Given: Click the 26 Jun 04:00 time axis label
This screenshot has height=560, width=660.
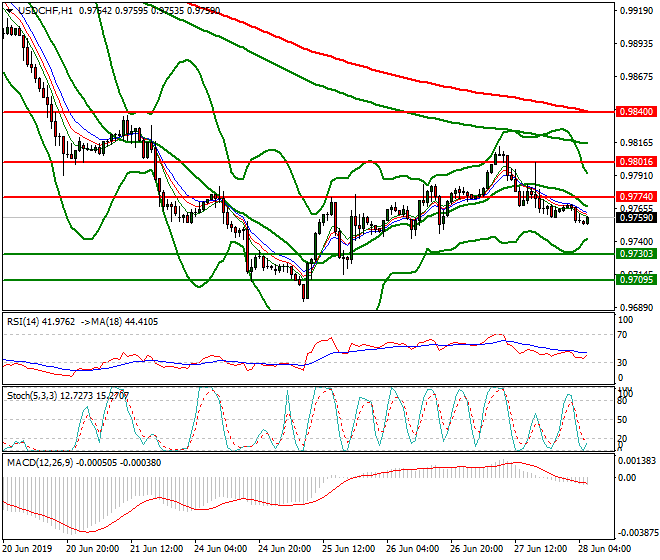Looking at the screenshot, I should 412,549.
